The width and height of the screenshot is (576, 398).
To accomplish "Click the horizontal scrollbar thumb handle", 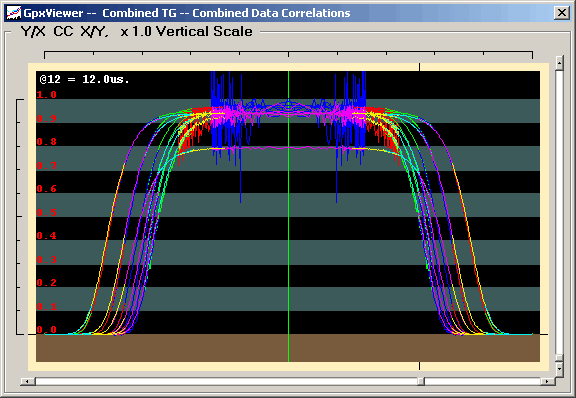I will click(421, 381).
